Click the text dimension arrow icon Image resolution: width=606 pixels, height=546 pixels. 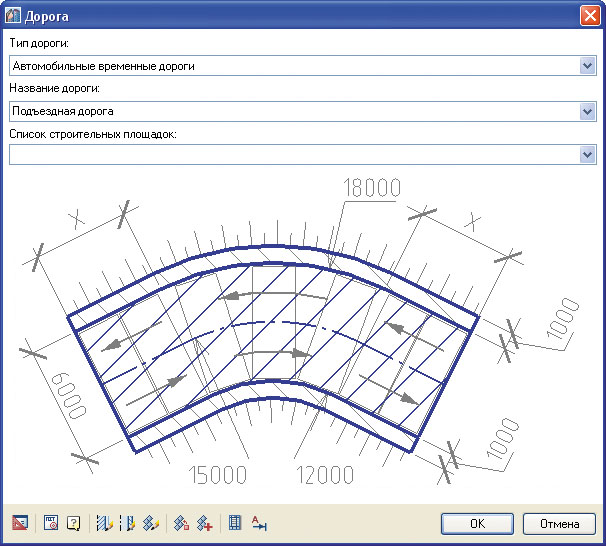click(x=259, y=523)
